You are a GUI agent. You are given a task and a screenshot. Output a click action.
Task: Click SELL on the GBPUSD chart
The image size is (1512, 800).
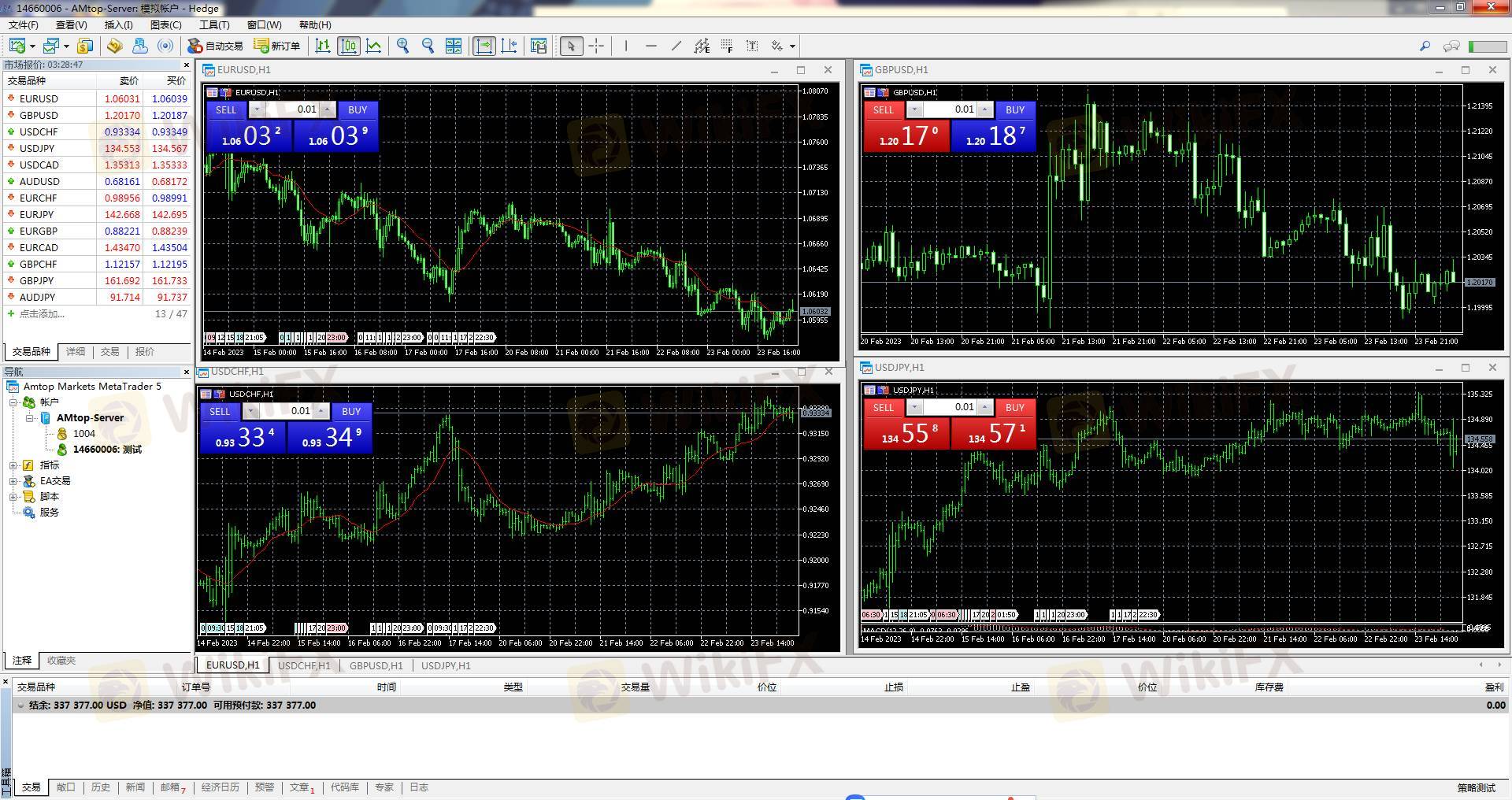click(884, 109)
